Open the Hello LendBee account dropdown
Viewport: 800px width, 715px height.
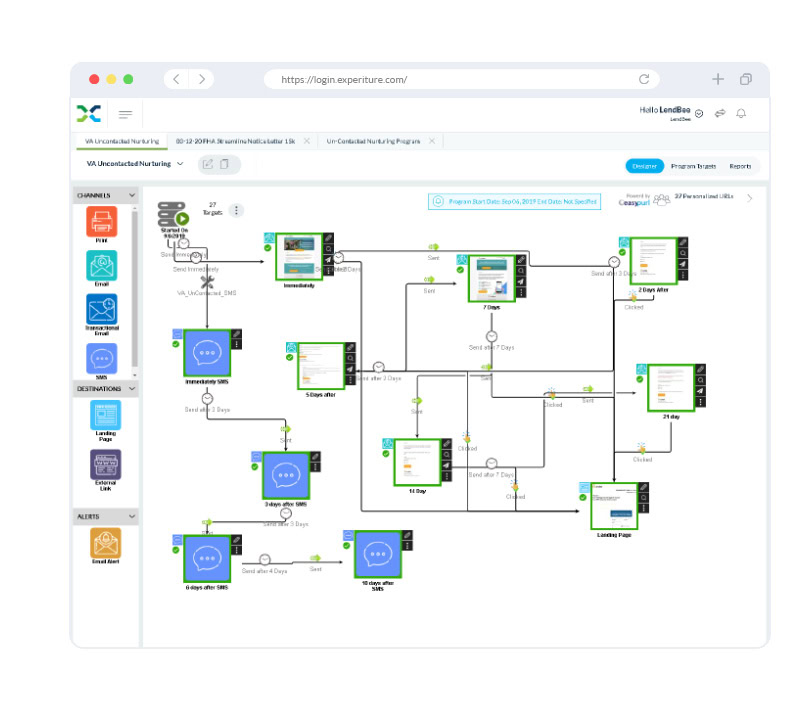click(699, 113)
